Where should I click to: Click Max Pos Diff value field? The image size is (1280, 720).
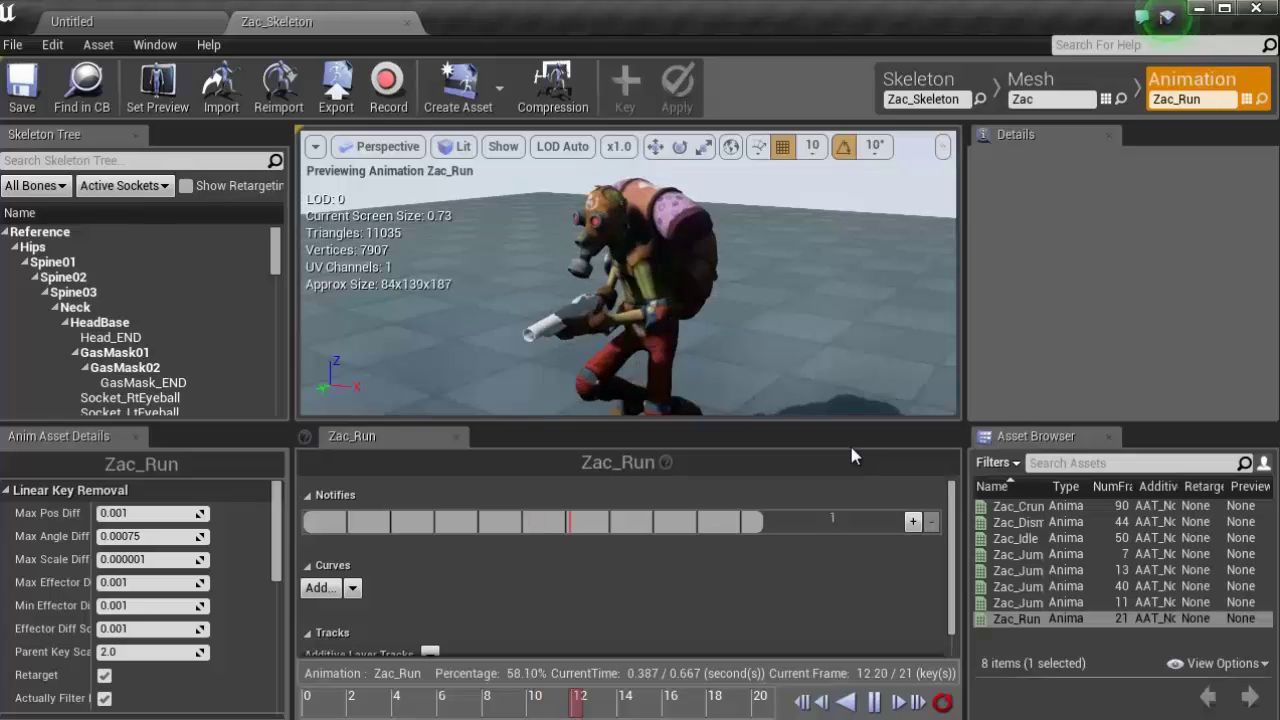[x=151, y=513]
